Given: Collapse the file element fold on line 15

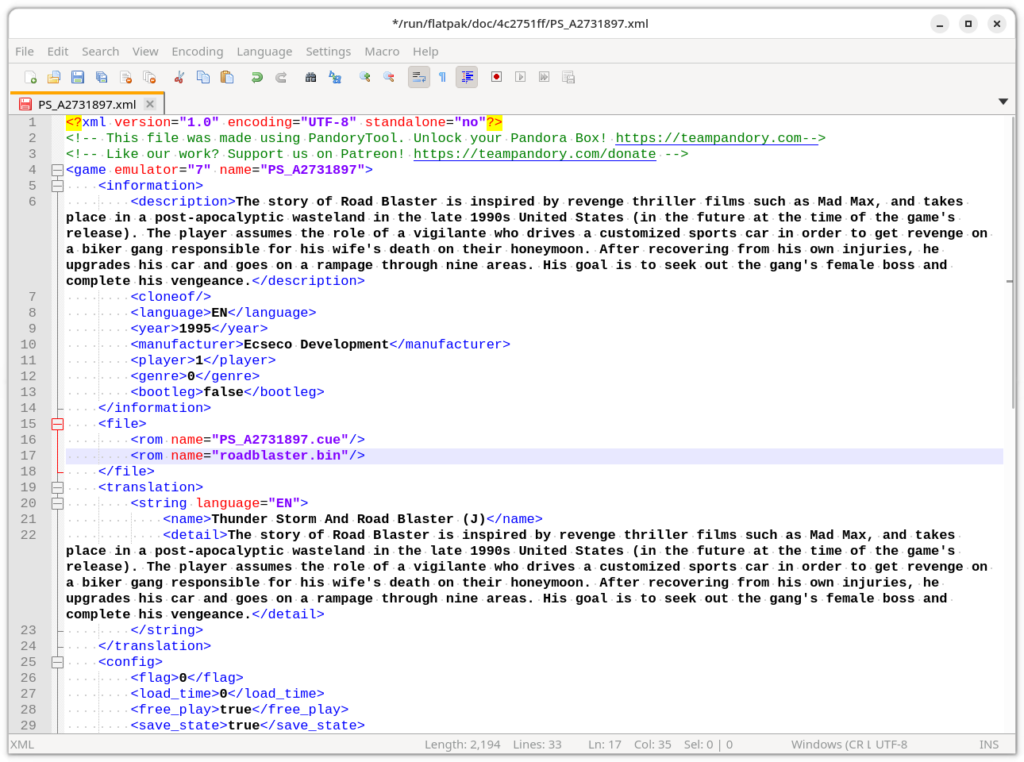Looking at the screenshot, I should tap(57, 424).
